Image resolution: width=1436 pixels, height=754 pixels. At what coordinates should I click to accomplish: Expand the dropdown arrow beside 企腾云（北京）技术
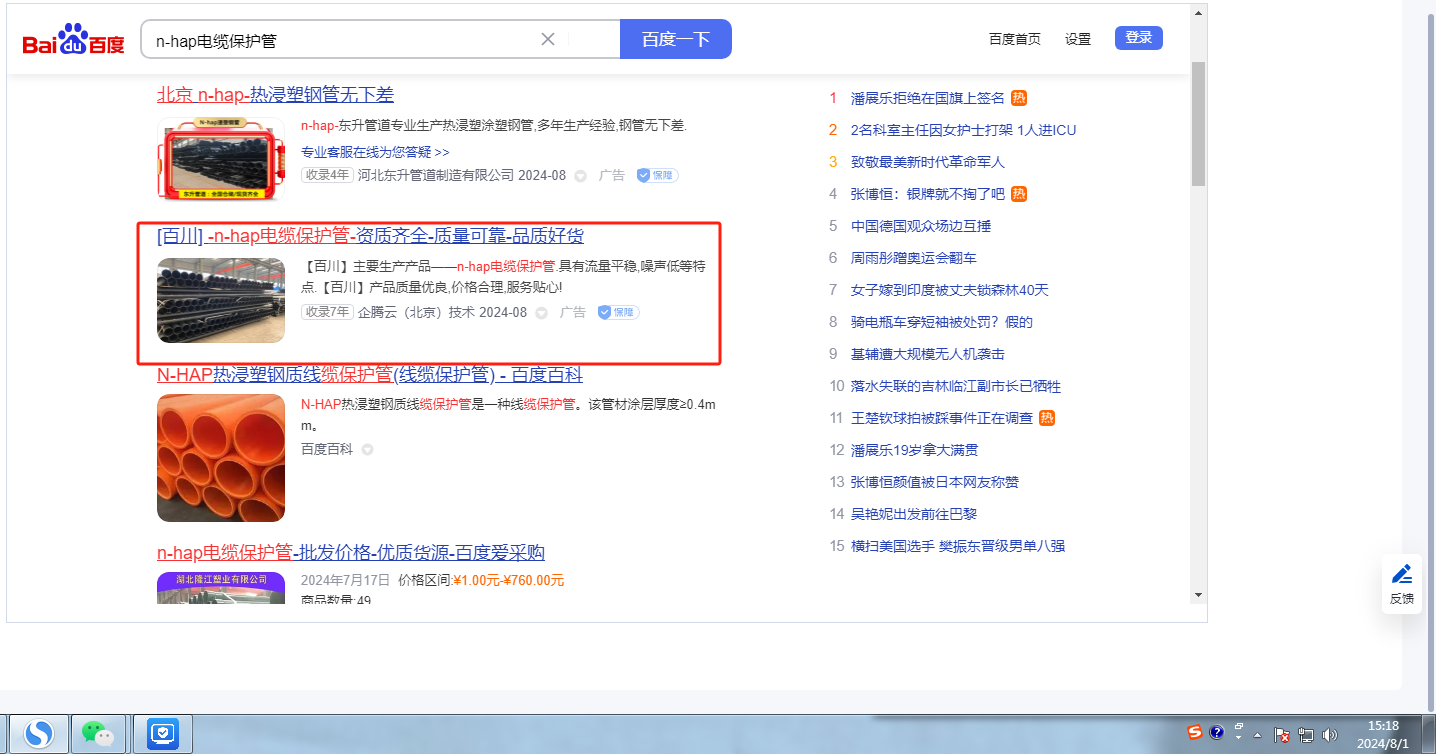click(x=541, y=313)
